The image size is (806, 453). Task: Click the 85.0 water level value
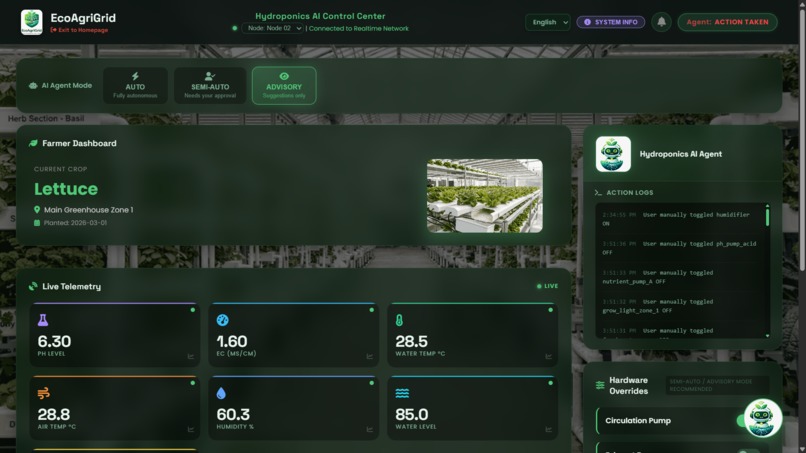click(412, 414)
